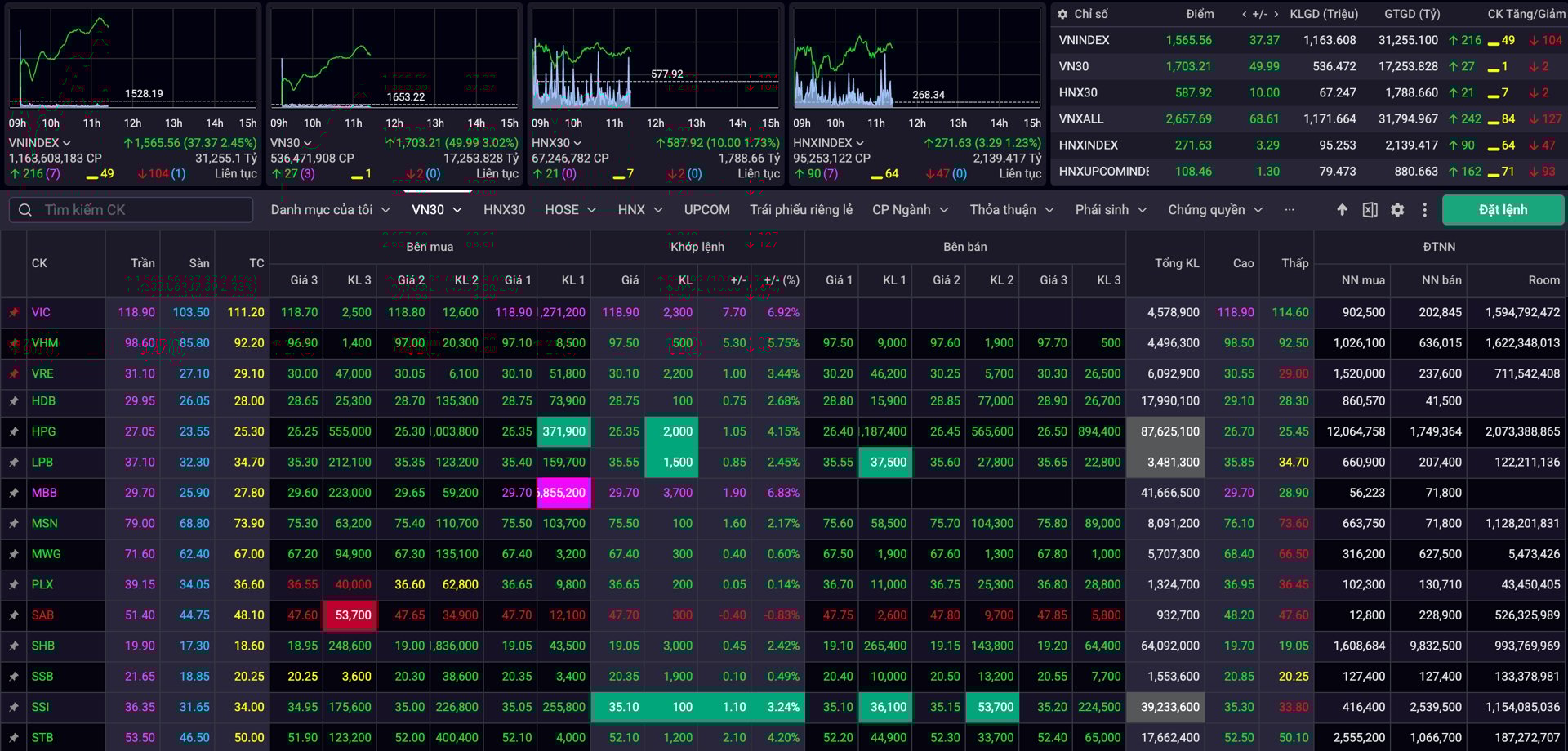Click the right arrow next to +/- header
1568x751 pixels.
coord(1276,14)
